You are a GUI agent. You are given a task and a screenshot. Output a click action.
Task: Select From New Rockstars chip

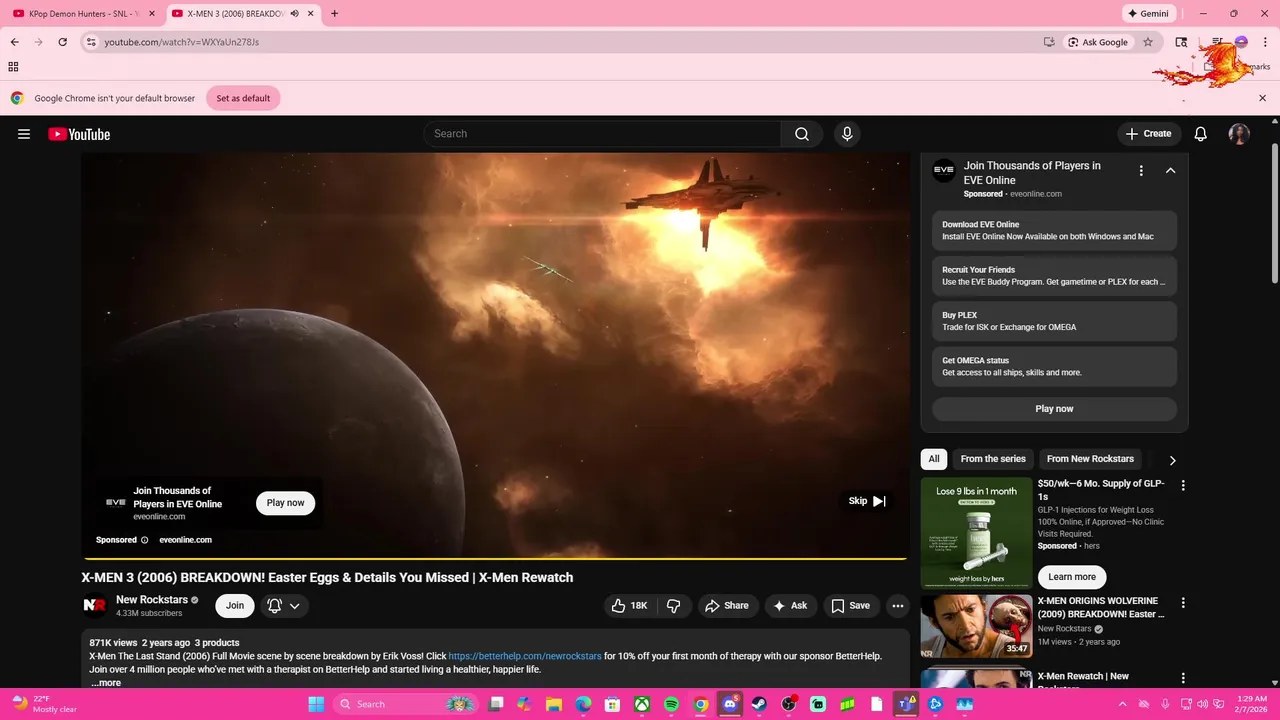point(1090,459)
